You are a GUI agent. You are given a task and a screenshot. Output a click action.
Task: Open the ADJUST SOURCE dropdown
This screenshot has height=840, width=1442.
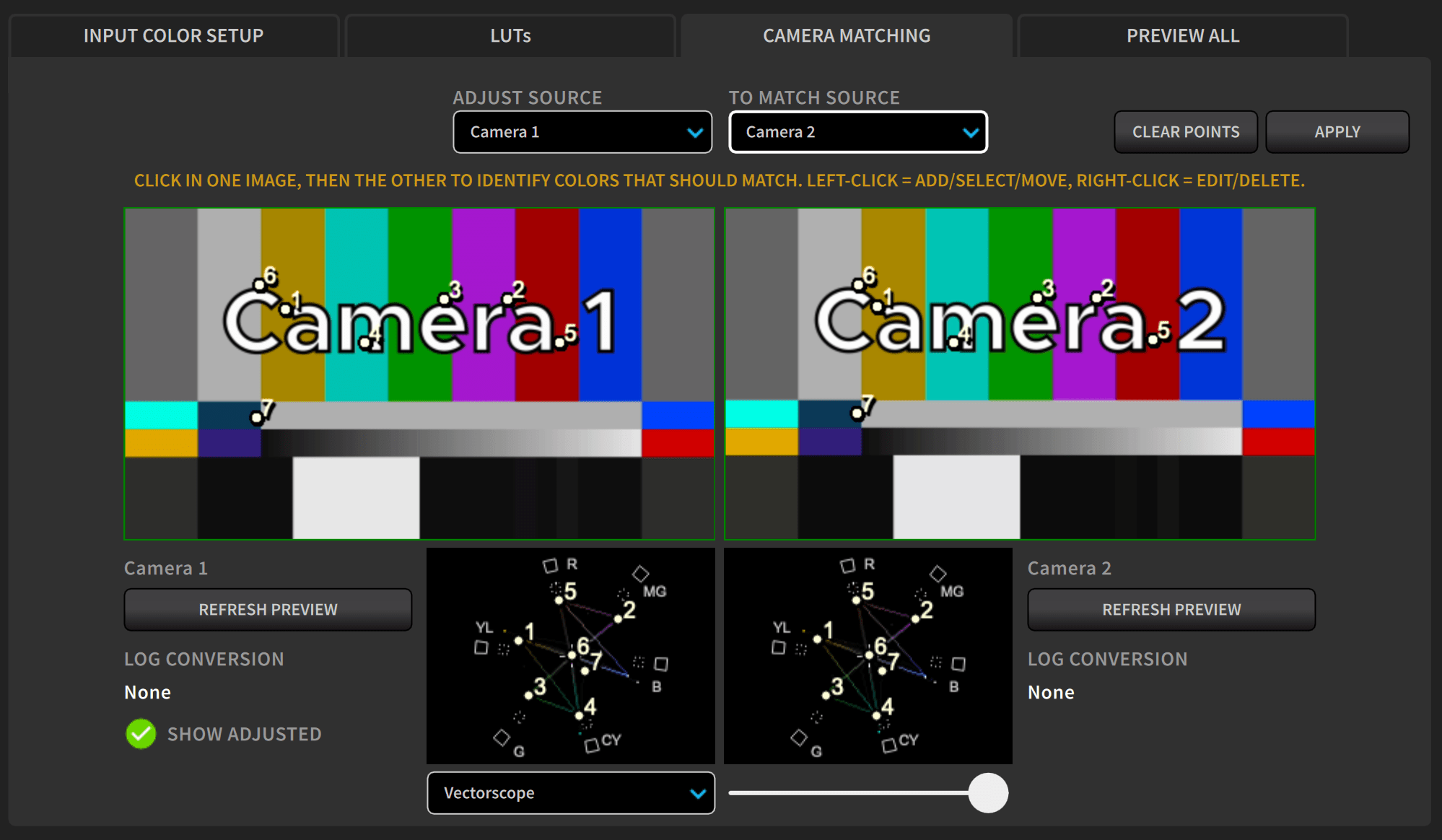582,132
